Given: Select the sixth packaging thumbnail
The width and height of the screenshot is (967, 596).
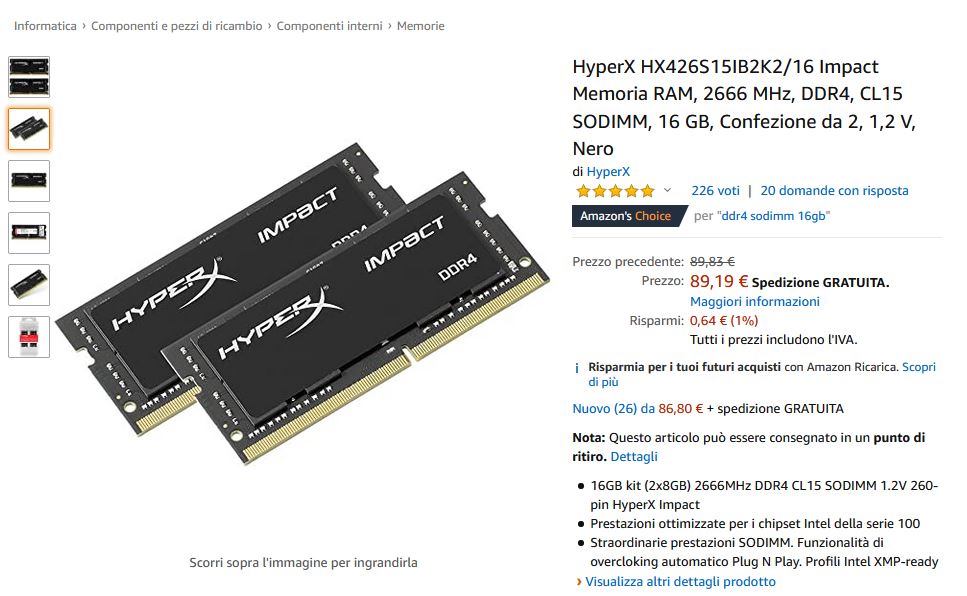Looking at the screenshot, I should (x=29, y=337).
